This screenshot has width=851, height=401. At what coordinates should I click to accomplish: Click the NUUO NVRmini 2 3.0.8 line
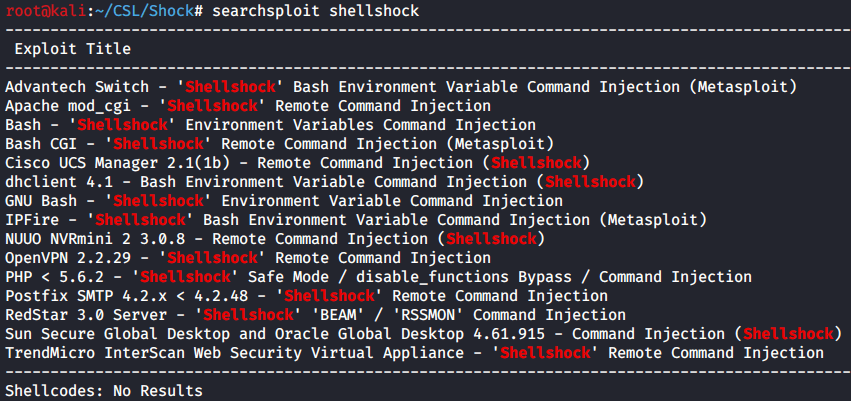pyautogui.click(x=274, y=238)
